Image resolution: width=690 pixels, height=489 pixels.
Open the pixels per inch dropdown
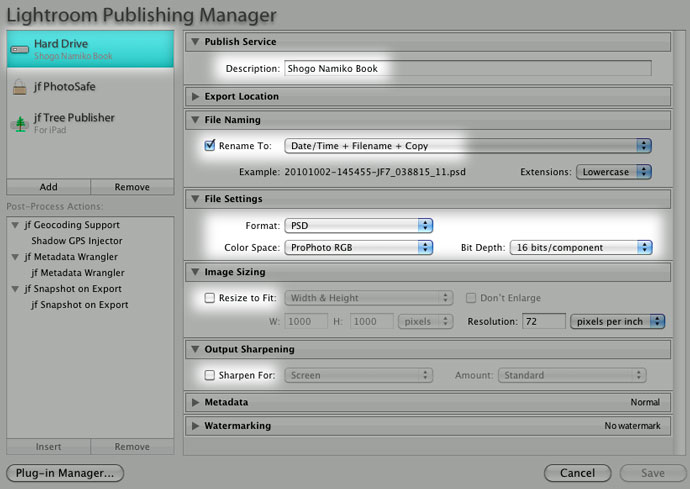click(617, 321)
